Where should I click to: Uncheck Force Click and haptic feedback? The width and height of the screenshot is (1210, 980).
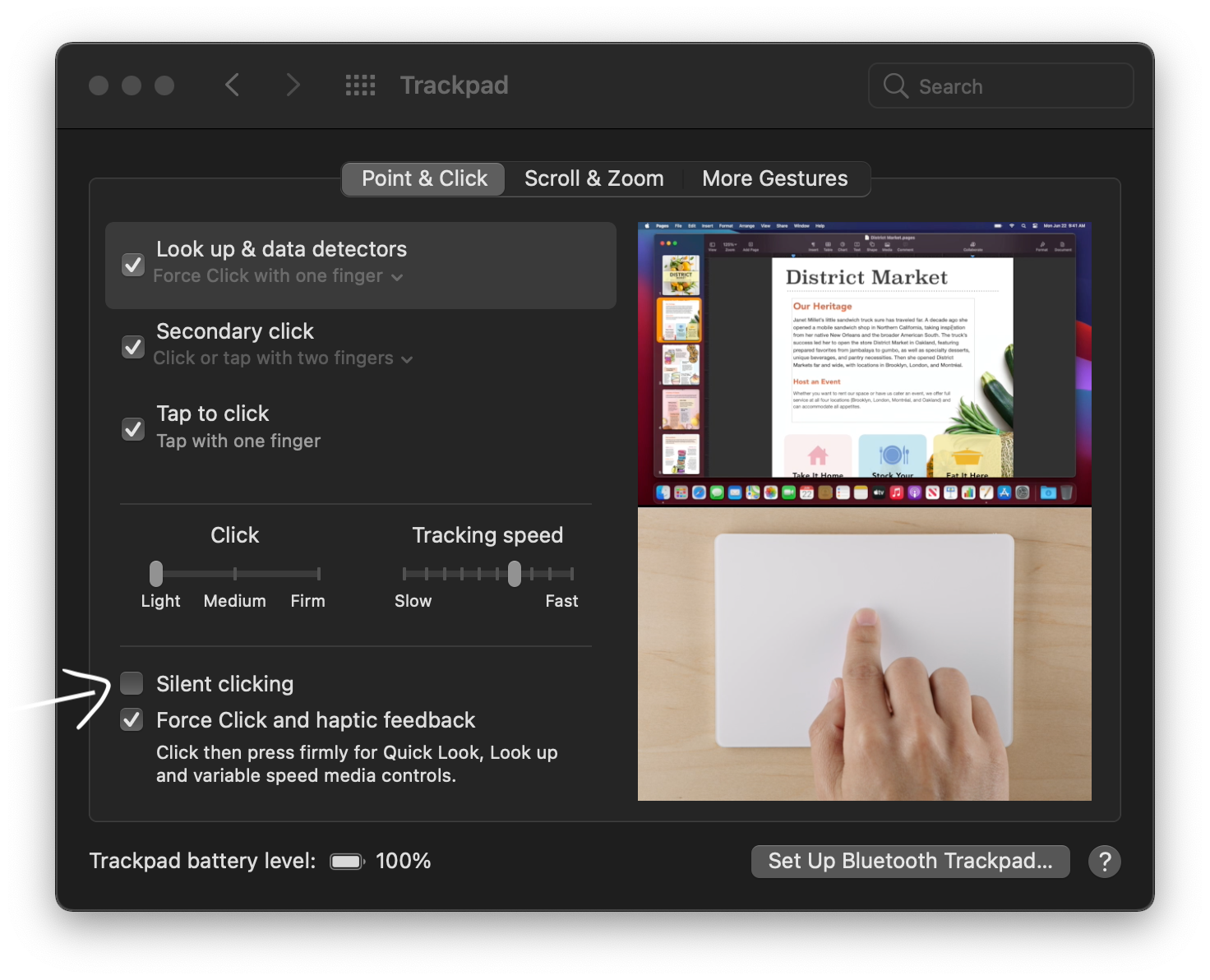[132, 720]
